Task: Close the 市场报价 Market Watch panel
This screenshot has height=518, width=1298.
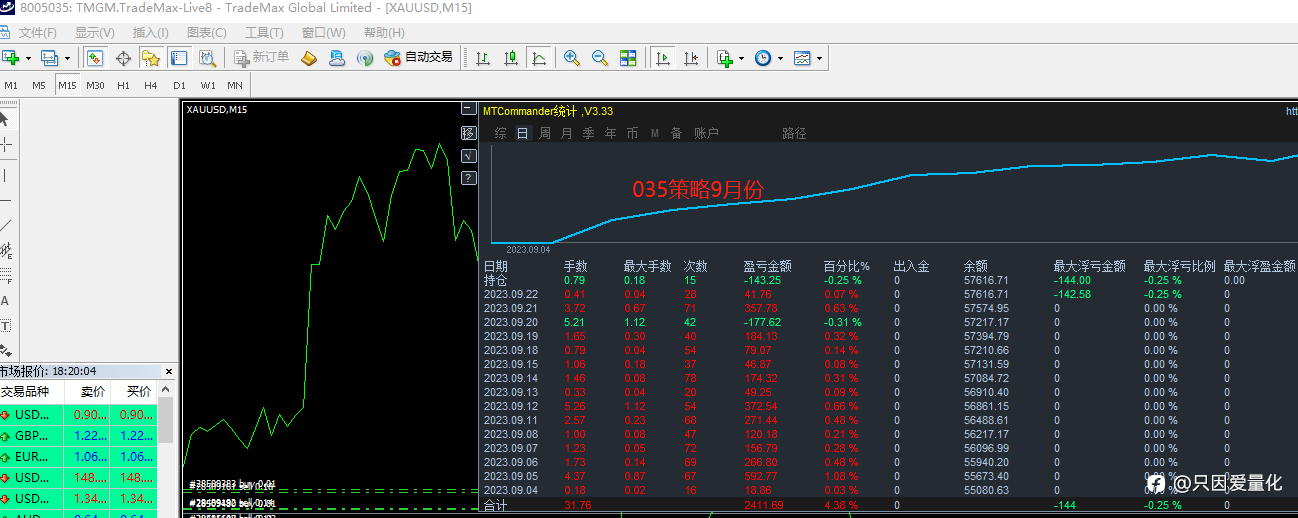Action: [168, 371]
